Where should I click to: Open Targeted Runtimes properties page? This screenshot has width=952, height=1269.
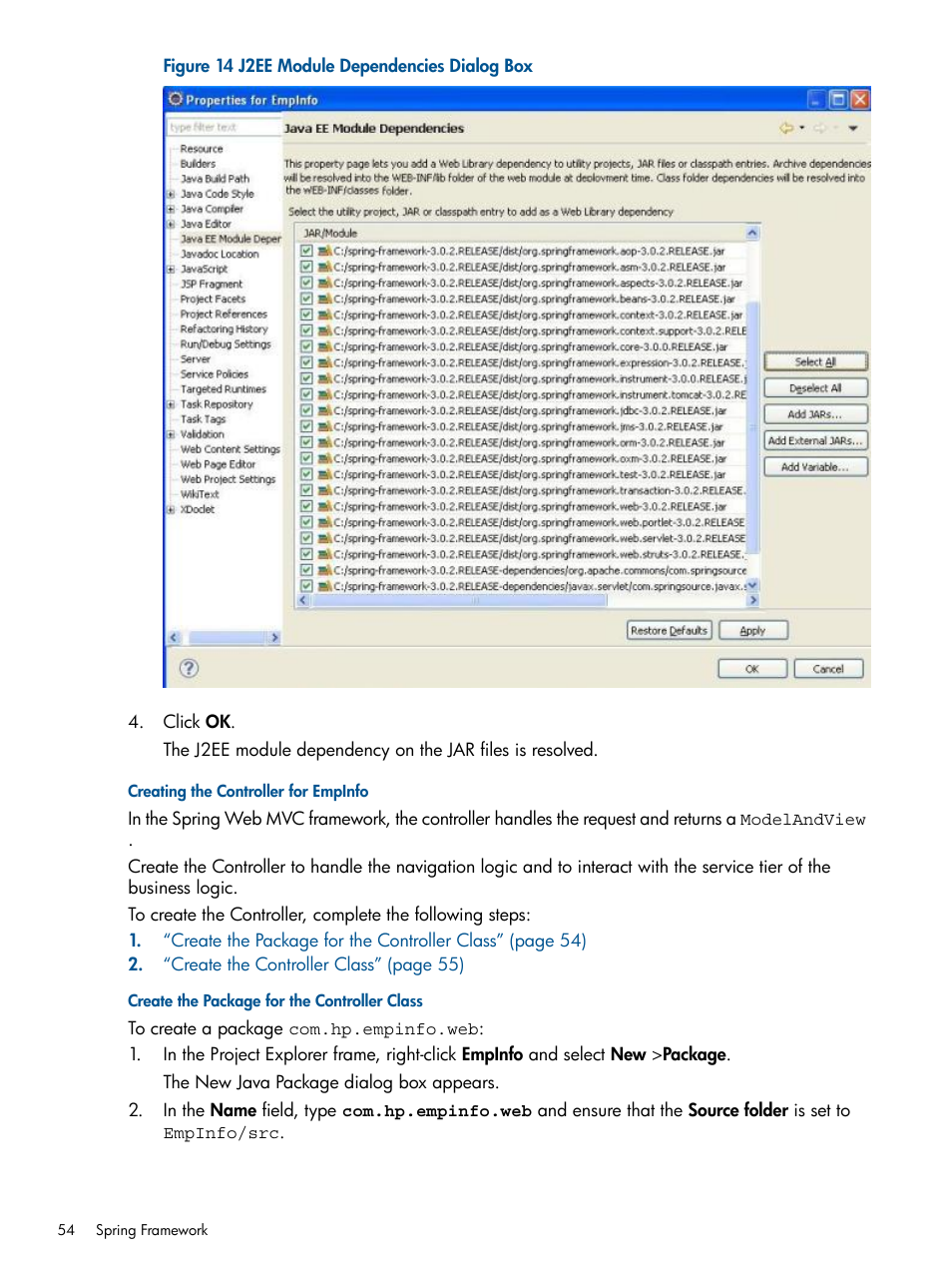[x=224, y=389]
